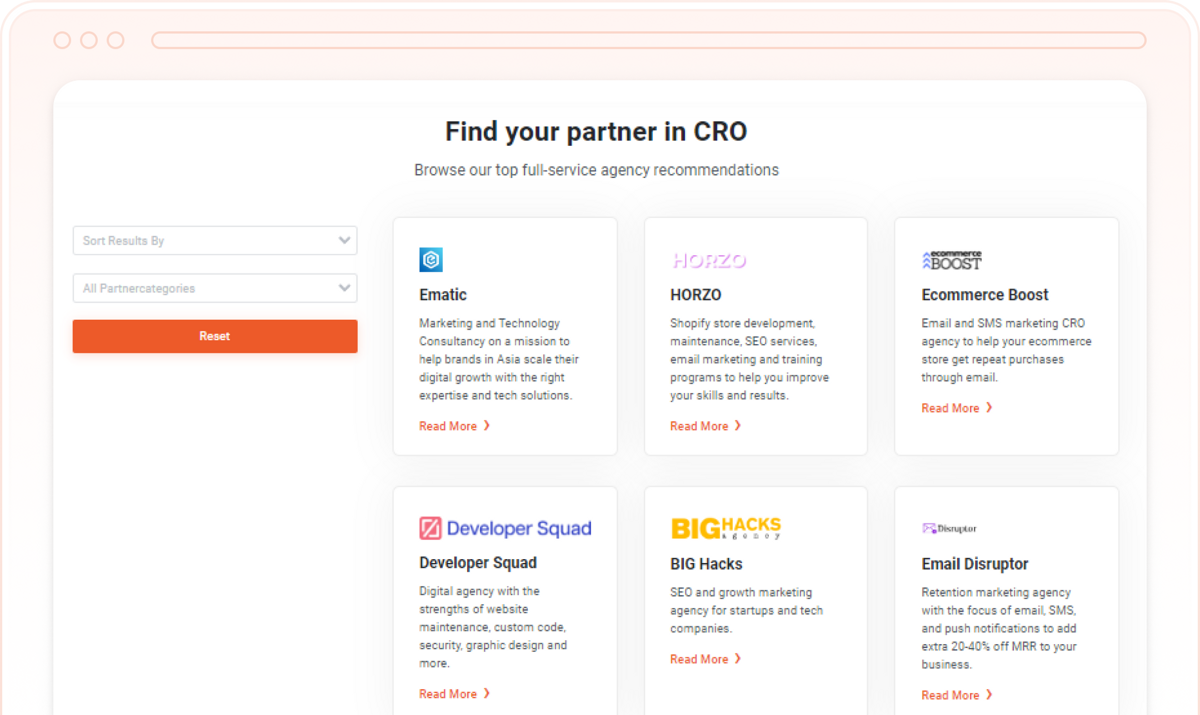Click the Sort Results By dropdown chevron
Viewport: 1200px width, 715px height.
coord(345,240)
